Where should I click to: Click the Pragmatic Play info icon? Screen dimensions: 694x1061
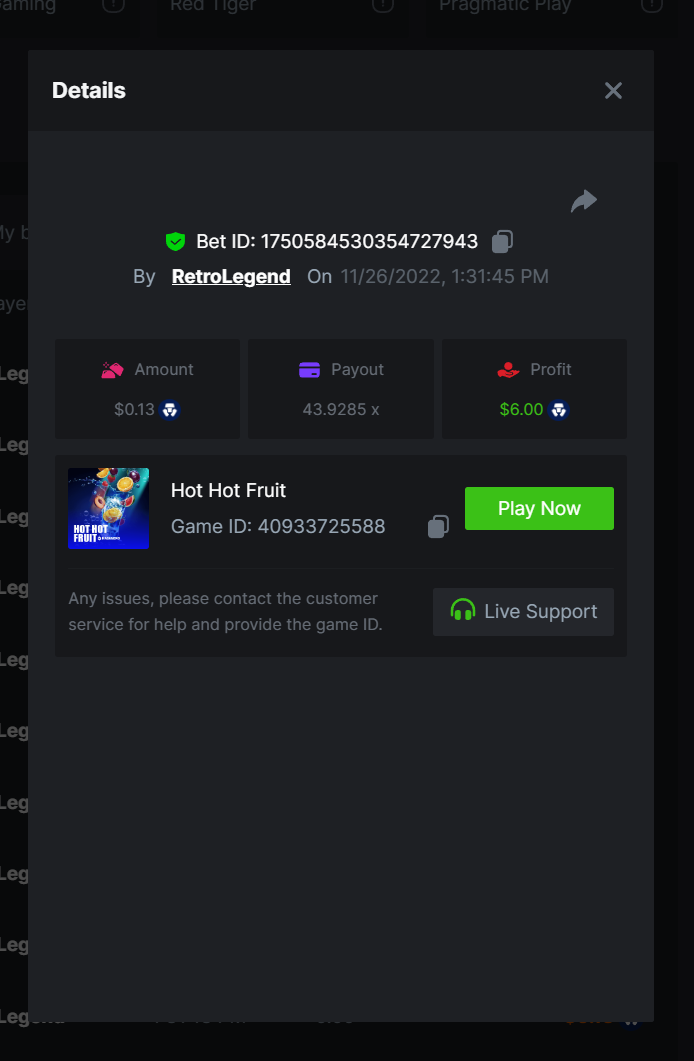click(x=651, y=6)
